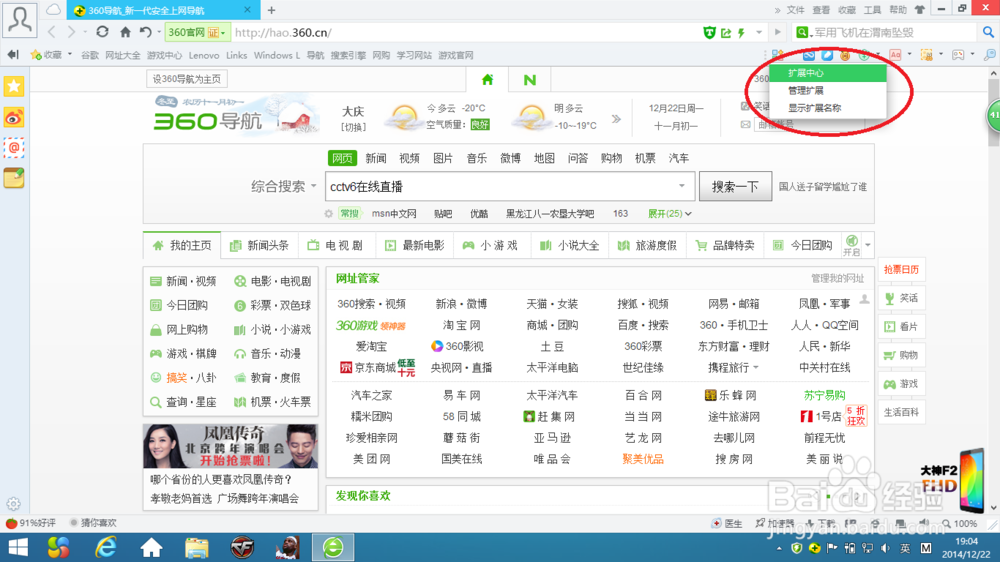1000x562 pixels.
Task: Click the green home tab icon on page
Action: point(487,80)
